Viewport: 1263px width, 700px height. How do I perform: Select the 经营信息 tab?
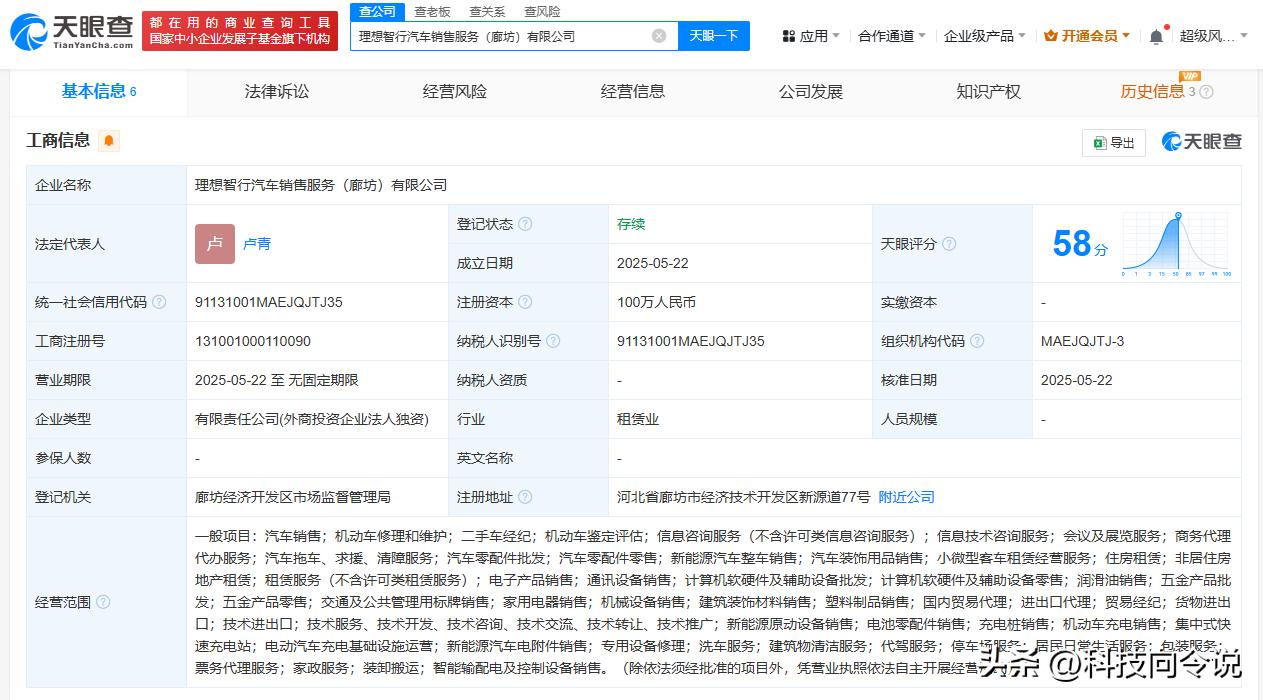633,92
